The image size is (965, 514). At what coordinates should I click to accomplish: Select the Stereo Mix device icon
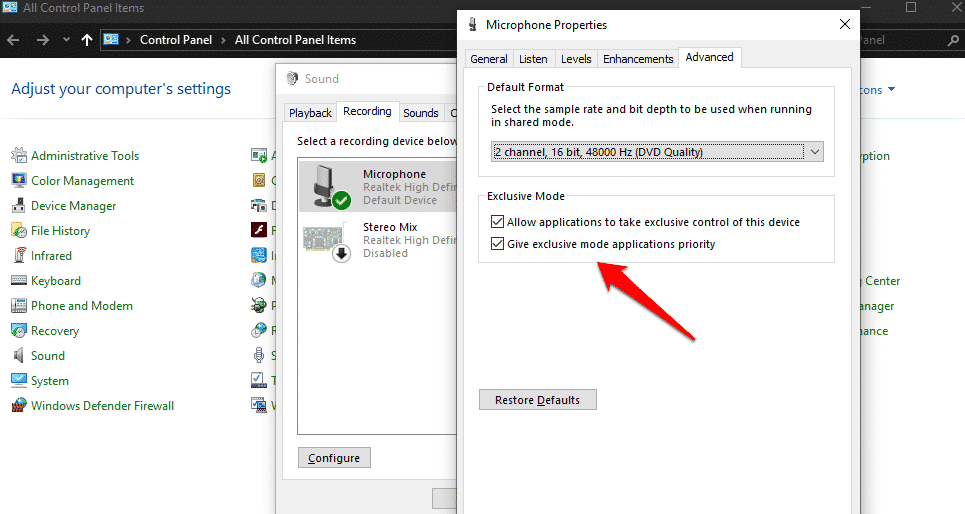pyautogui.click(x=327, y=241)
